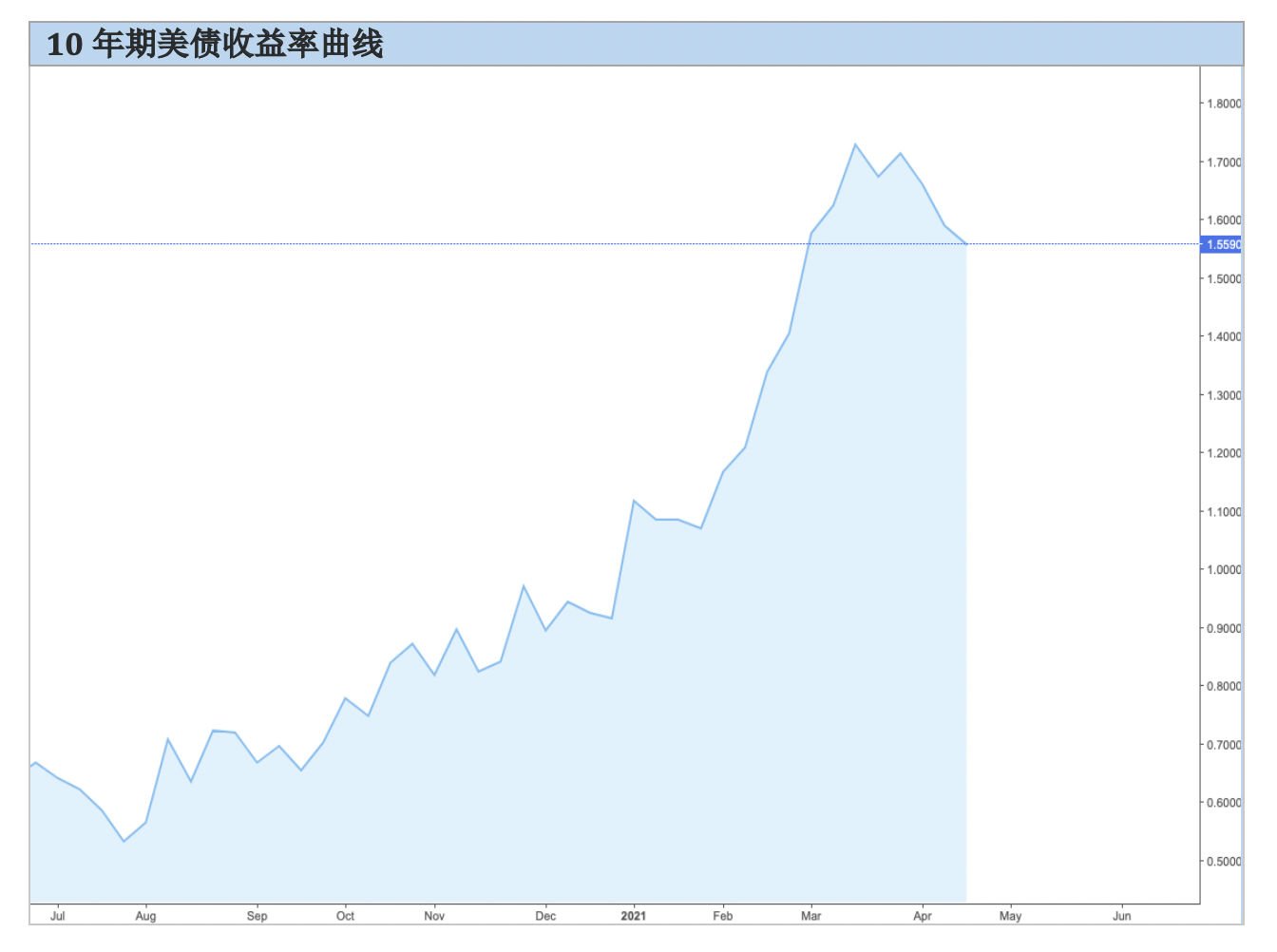Click the 0.9000 y-axis label

[1224, 629]
